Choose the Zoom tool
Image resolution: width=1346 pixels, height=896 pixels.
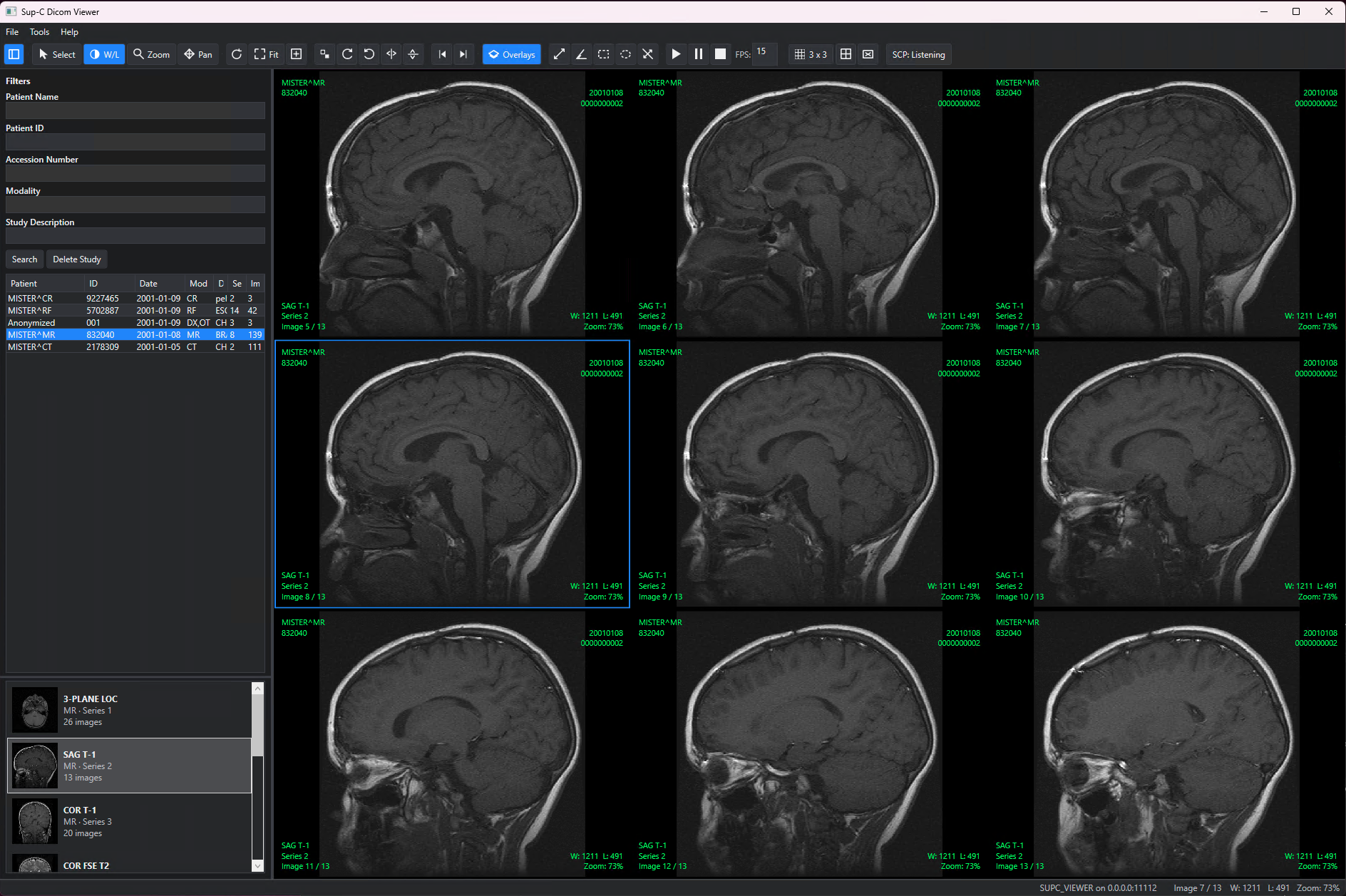pyautogui.click(x=152, y=54)
